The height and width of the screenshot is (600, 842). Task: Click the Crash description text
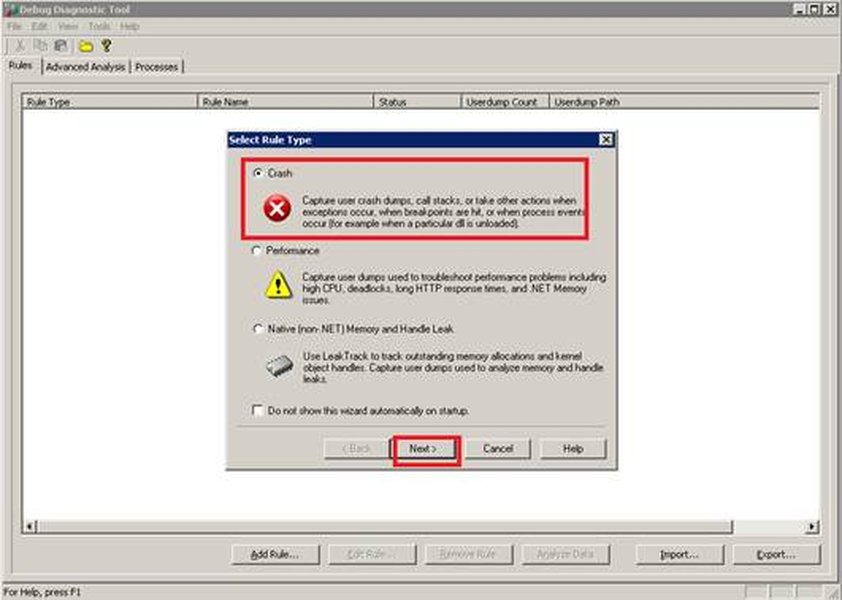pyautogui.click(x=443, y=212)
